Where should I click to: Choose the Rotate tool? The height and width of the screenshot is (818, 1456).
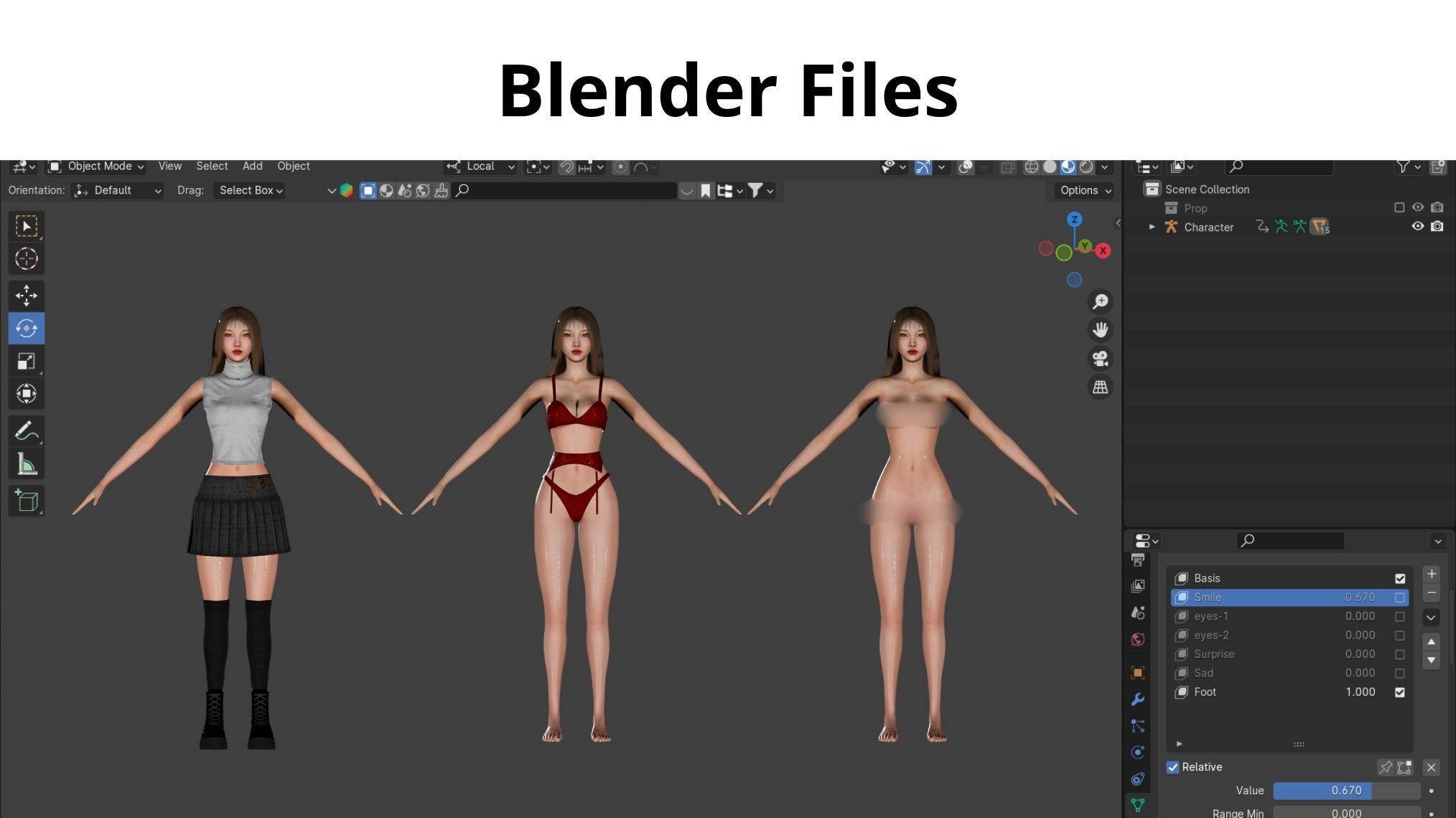pyautogui.click(x=27, y=328)
